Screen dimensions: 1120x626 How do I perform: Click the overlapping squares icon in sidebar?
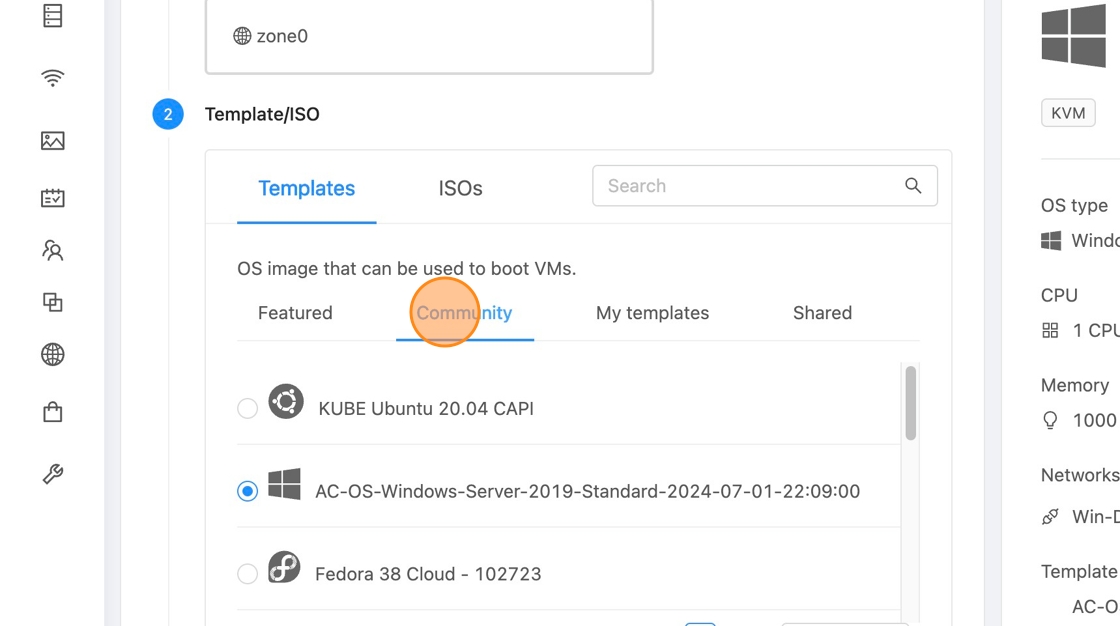pos(53,302)
